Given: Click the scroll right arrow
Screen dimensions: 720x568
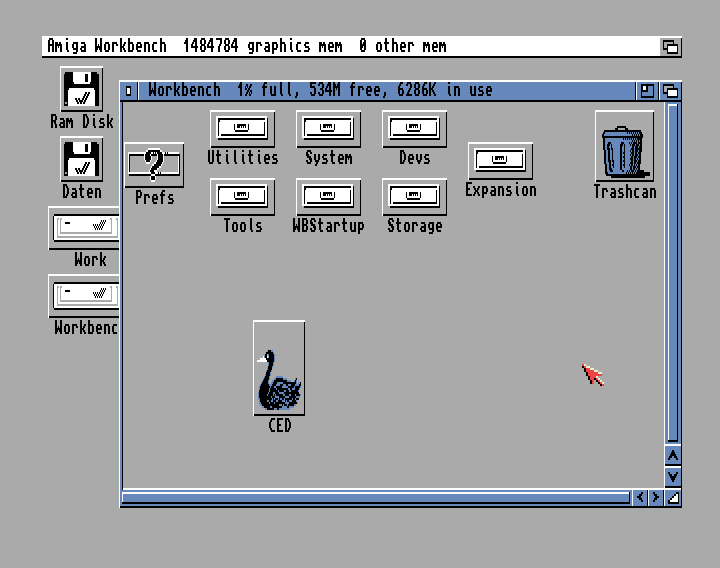Looking at the screenshot, I should coord(656,497).
